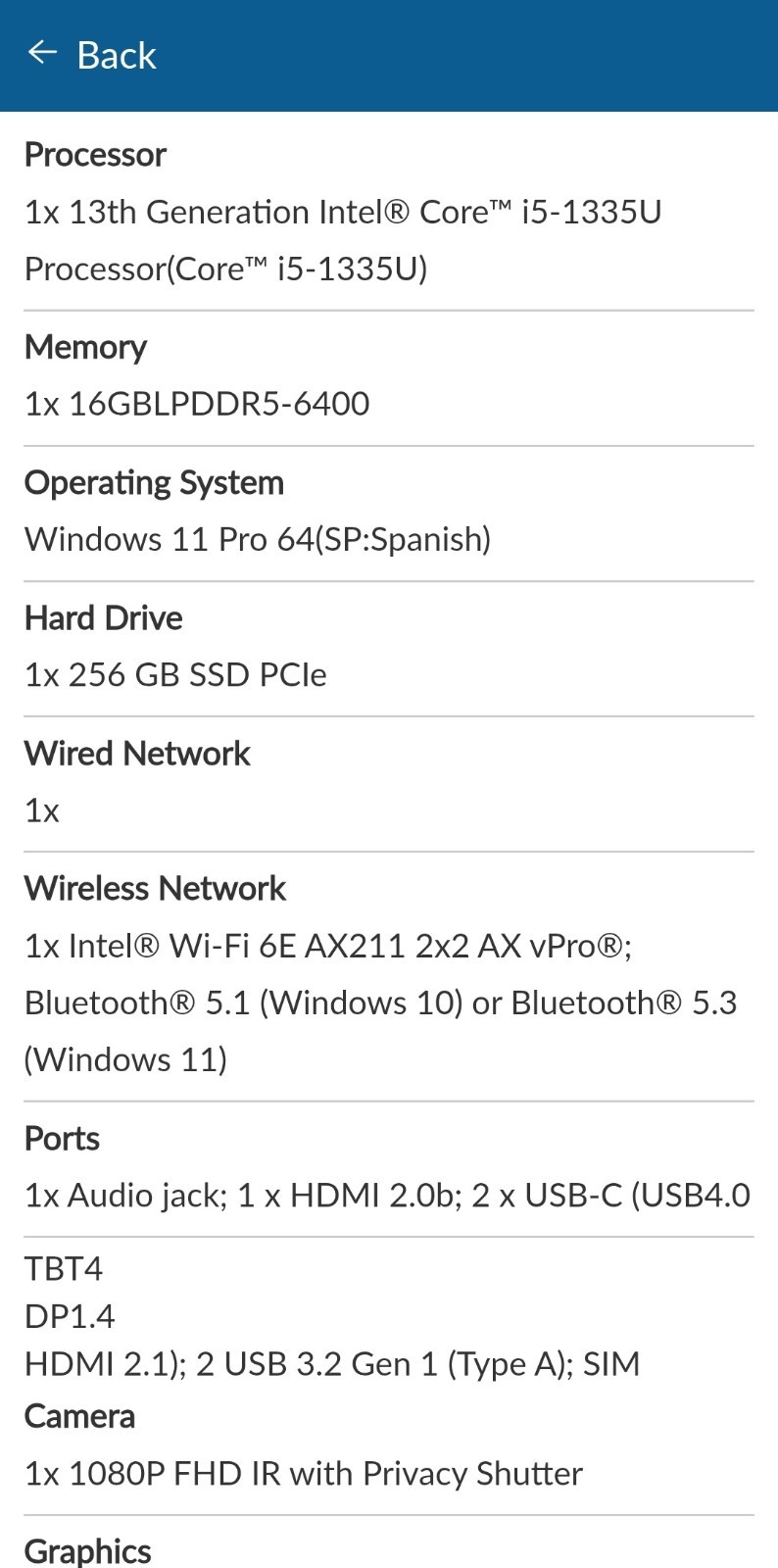Screen dimensions: 778x1568
Task: Select the Hard Drive heading
Action: (103, 618)
